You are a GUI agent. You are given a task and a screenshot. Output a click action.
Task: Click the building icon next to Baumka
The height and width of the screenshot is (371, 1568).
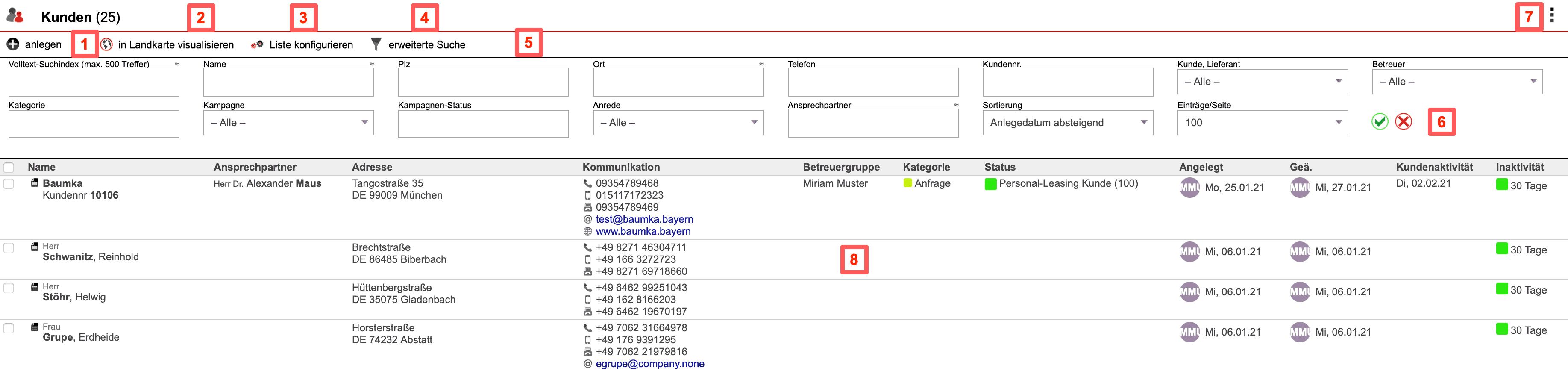pyautogui.click(x=35, y=183)
